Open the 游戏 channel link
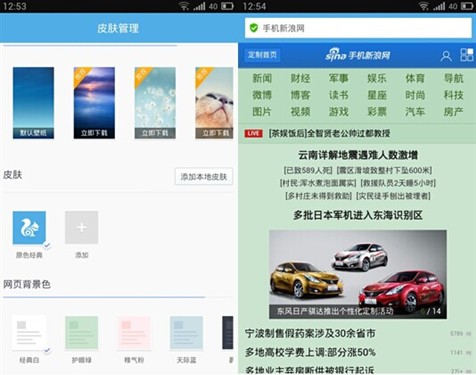This screenshot has width=476, height=375. (x=339, y=112)
